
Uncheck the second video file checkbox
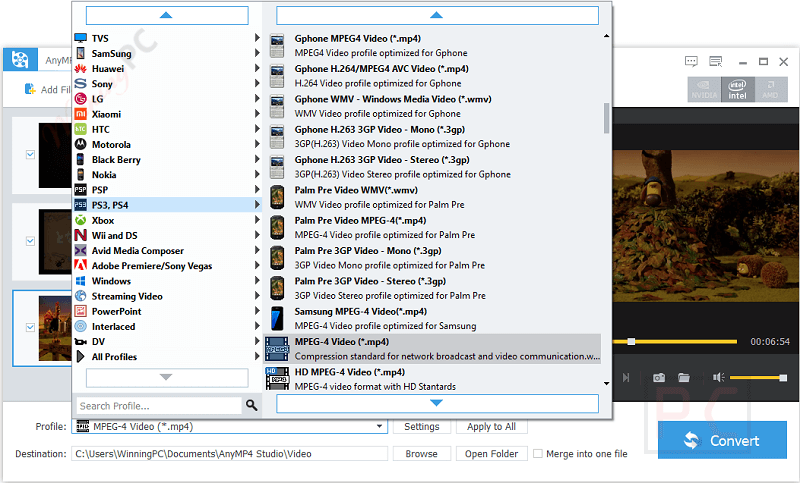tap(31, 241)
